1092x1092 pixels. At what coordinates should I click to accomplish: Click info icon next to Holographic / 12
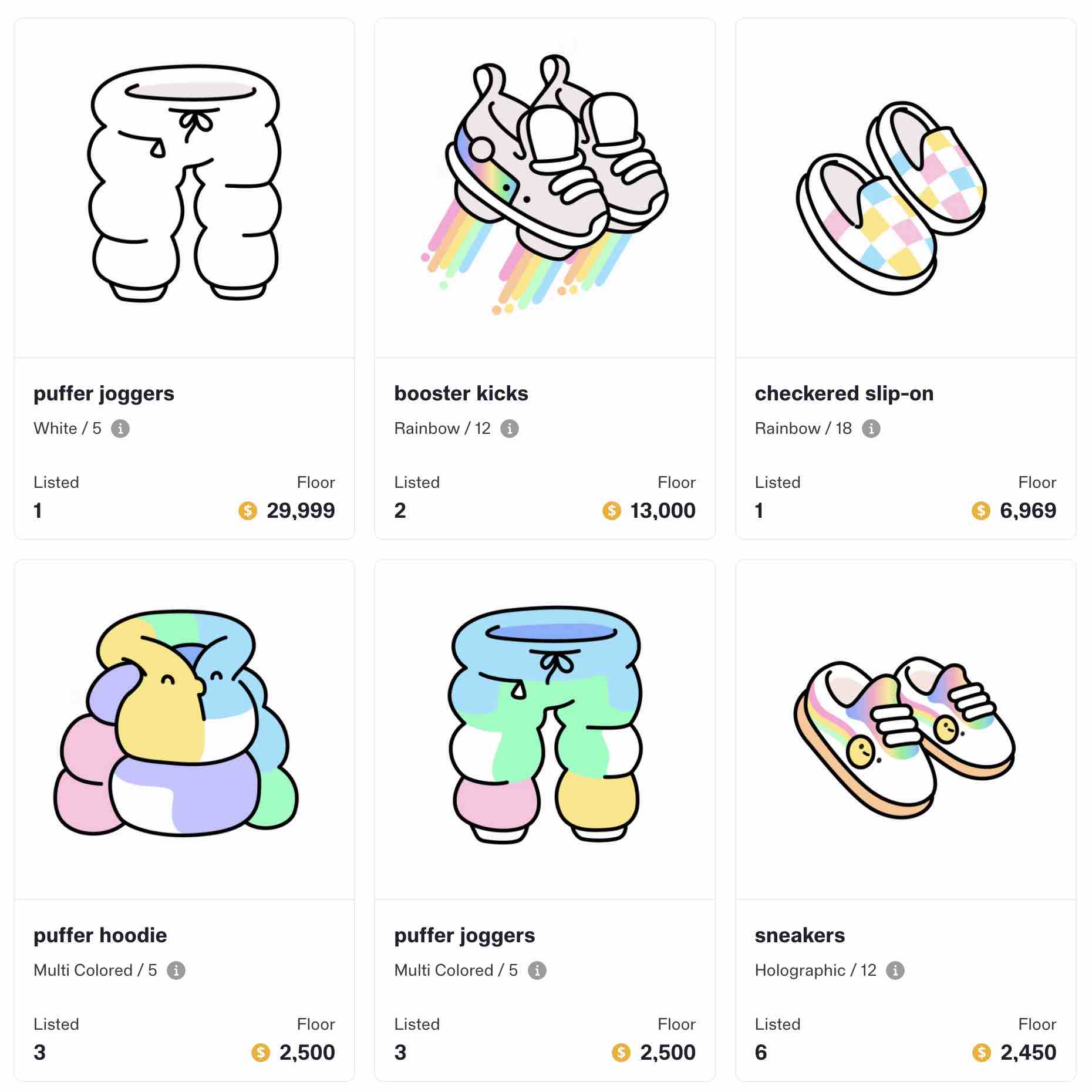(895, 970)
